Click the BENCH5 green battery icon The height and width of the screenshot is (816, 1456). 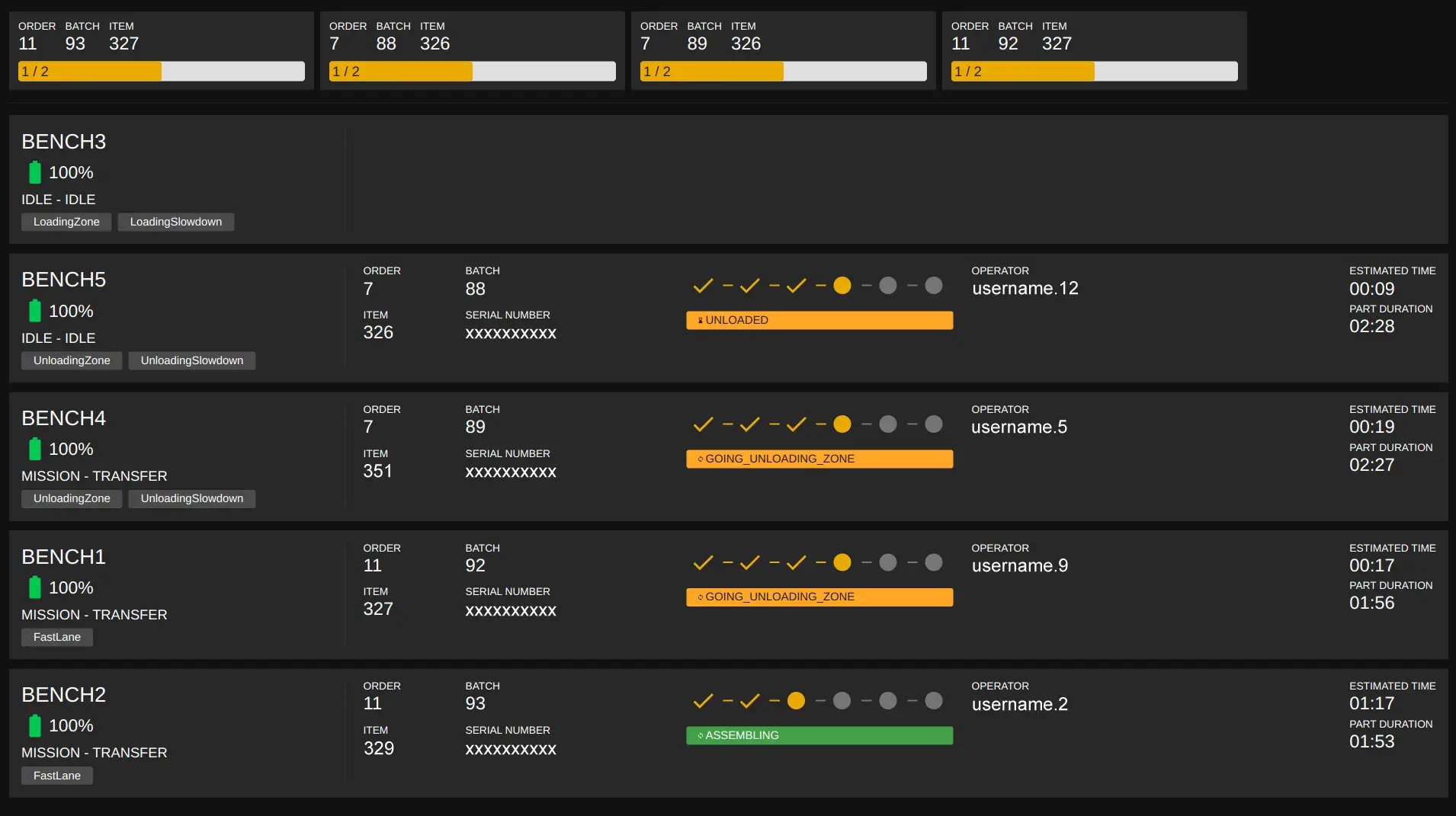pos(34,311)
